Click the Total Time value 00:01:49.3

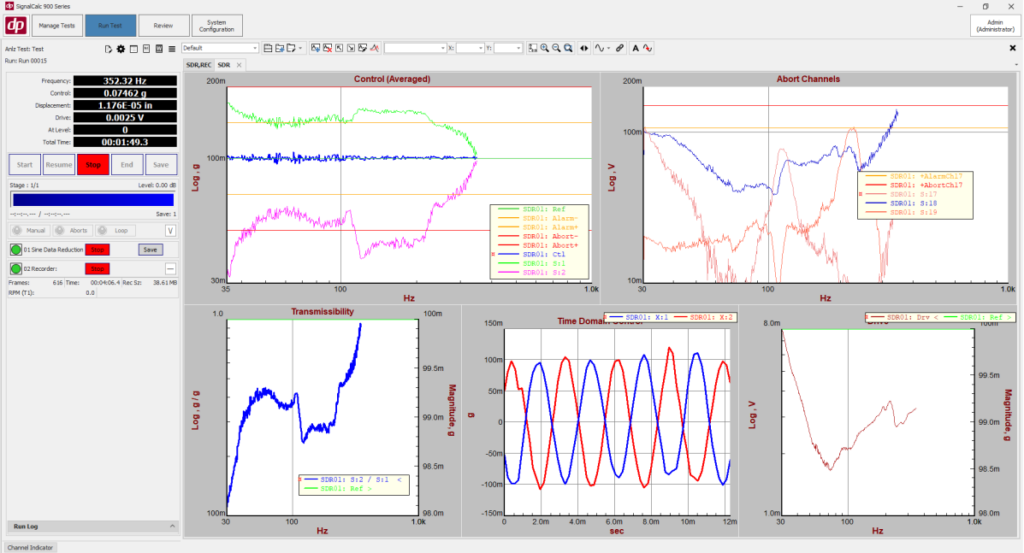click(x=125, y=142)
